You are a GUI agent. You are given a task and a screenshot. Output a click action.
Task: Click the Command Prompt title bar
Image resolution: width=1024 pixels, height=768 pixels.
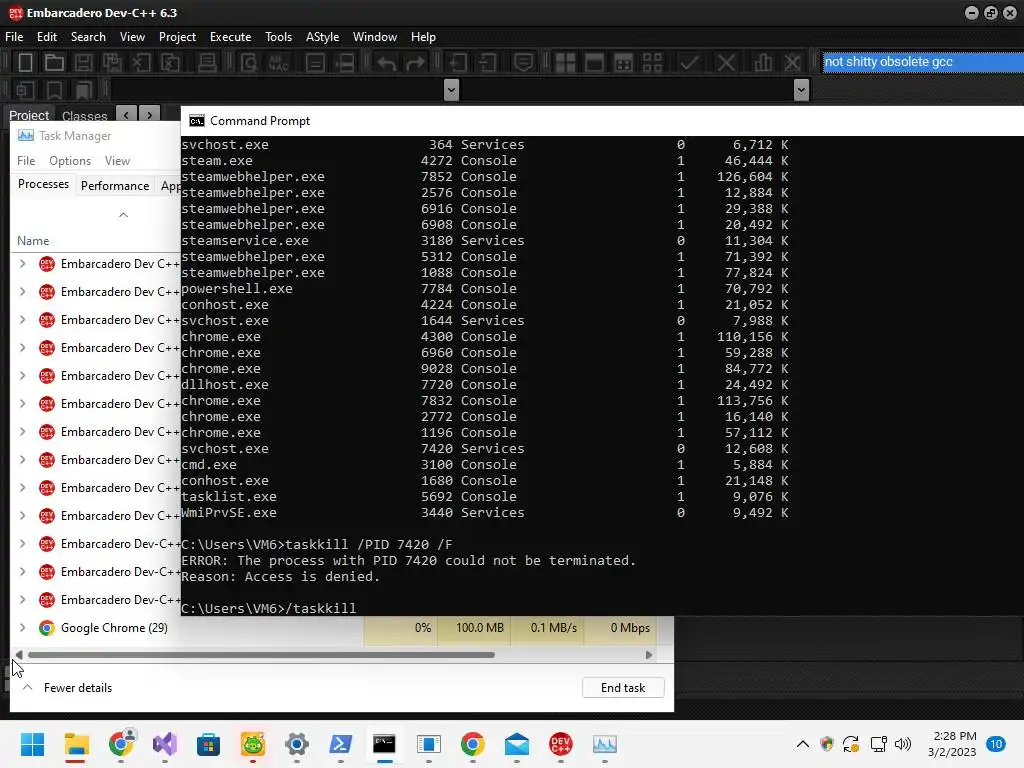click(602, 121)
